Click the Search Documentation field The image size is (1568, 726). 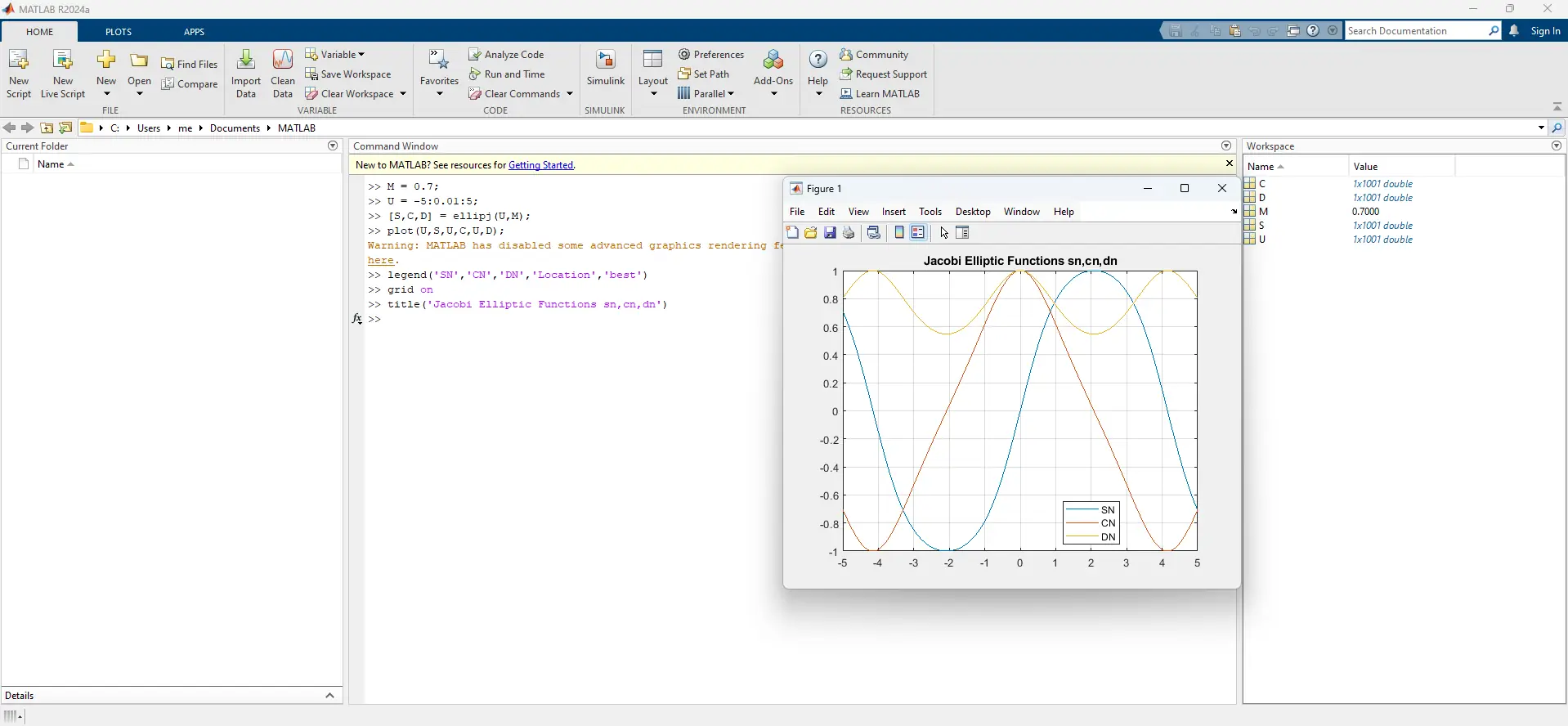pos(1416,31)
